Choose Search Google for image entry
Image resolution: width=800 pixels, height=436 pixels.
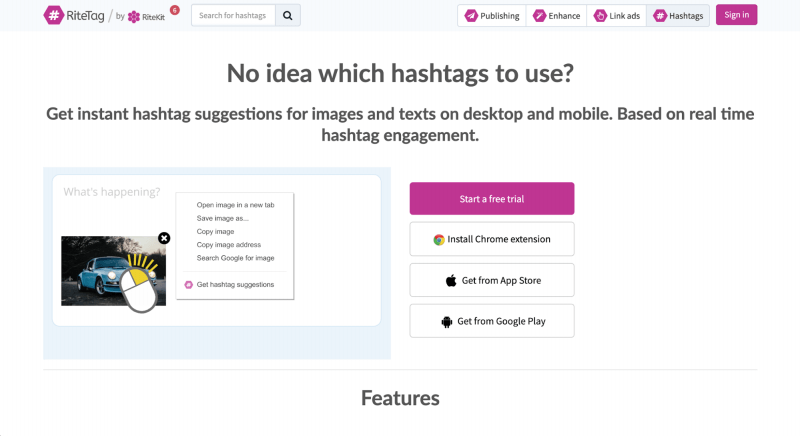(x=235, y=258)
